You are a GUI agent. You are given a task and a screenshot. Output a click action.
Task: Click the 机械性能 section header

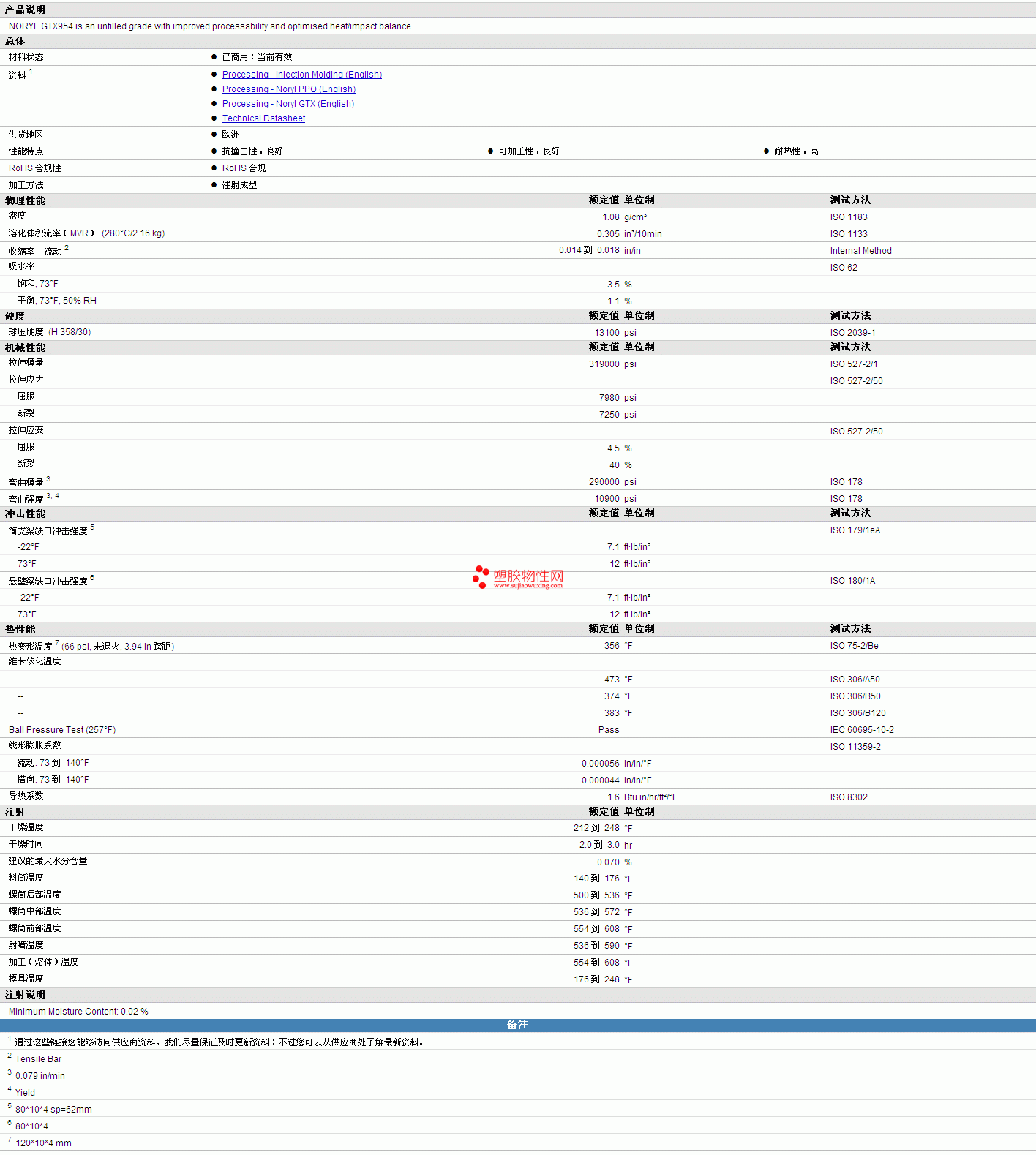[x=25, y=347]
